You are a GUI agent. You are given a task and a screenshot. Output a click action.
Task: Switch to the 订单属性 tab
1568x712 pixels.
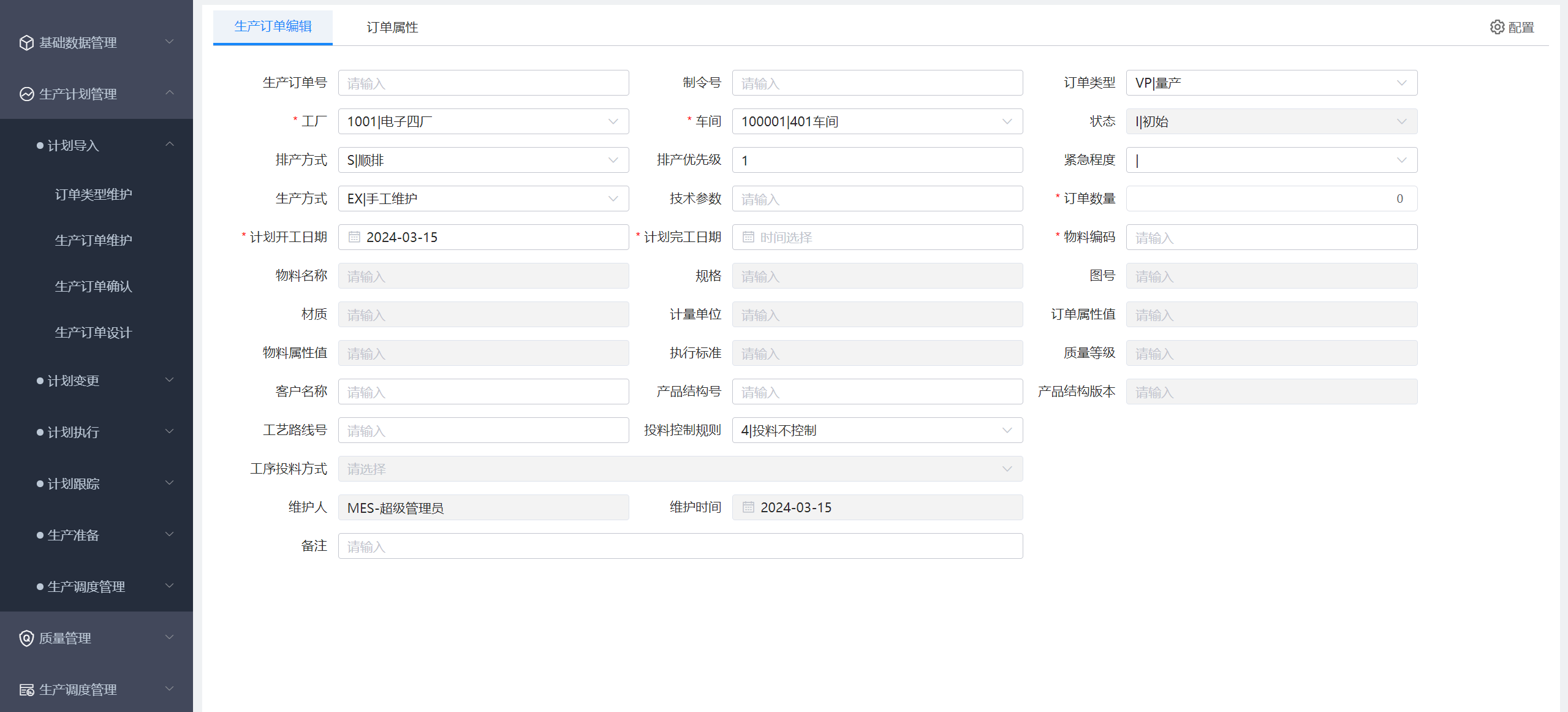coord(392,27)
